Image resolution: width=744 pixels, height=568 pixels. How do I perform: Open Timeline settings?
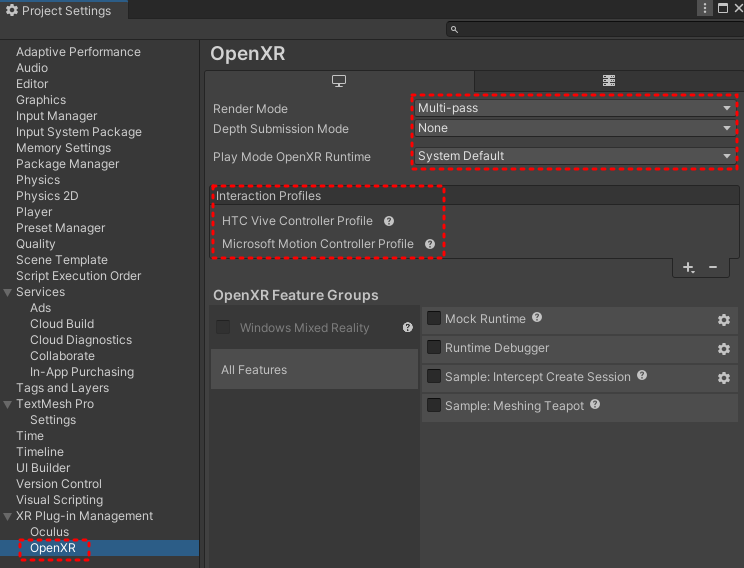[39, 452]
